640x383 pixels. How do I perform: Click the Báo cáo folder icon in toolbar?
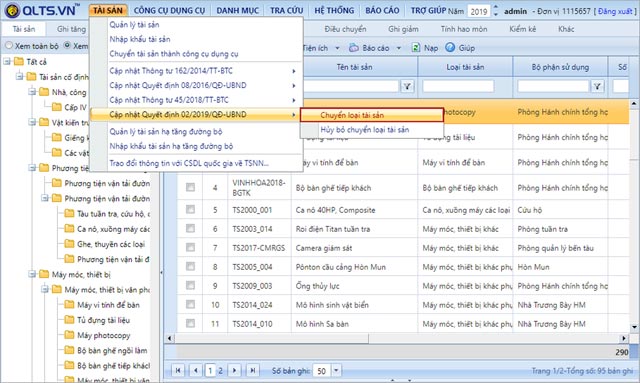coord(353,48)
